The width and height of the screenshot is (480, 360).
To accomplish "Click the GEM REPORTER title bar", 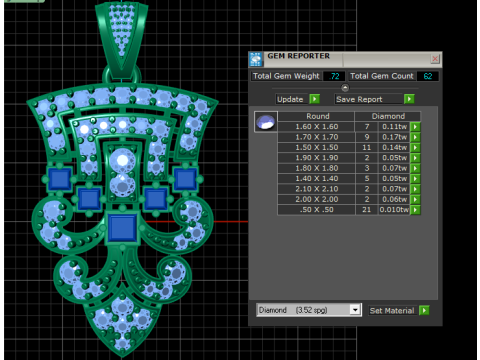I will tap(347, 59).
